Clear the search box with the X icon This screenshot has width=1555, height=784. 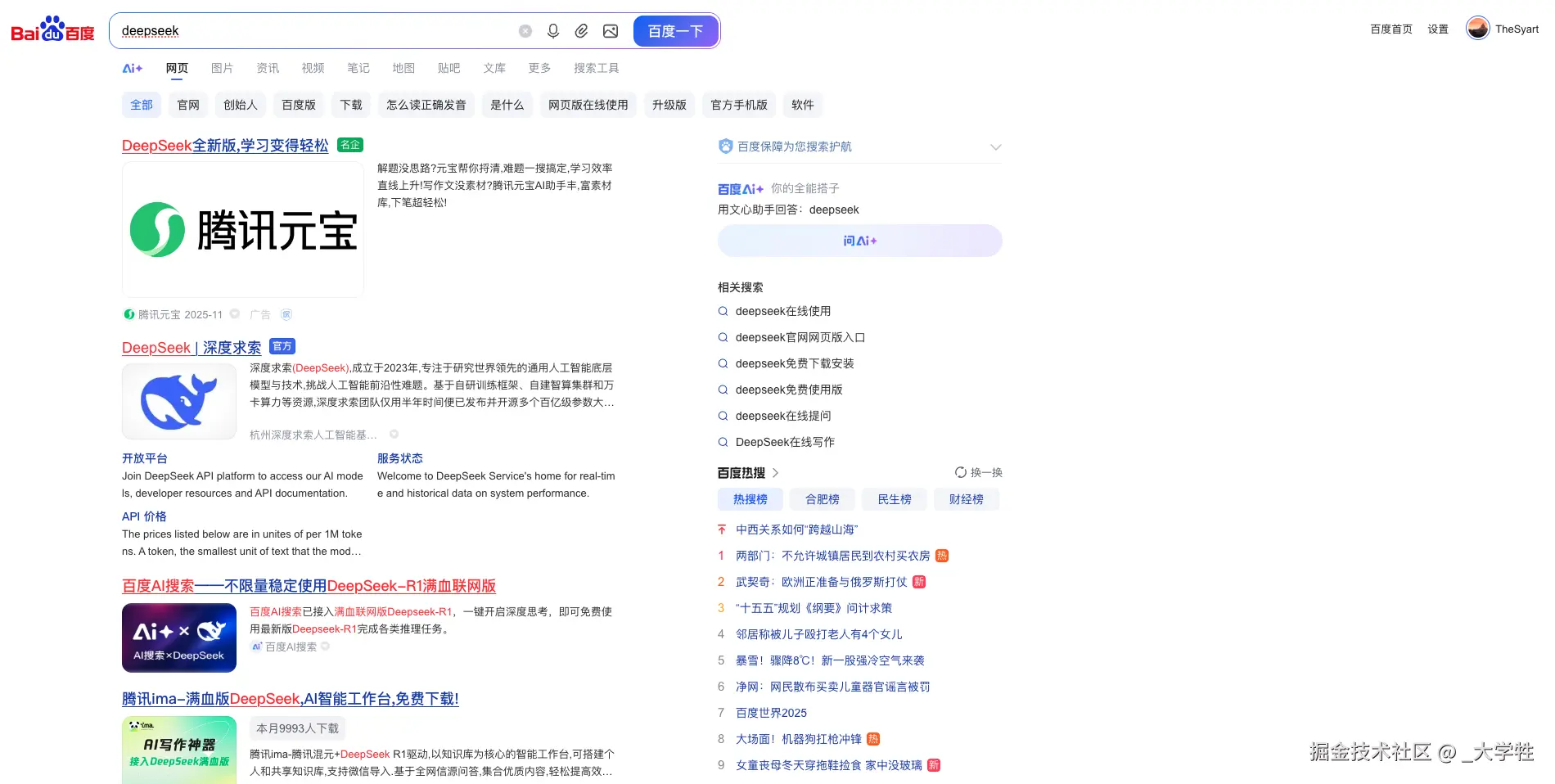525,30
